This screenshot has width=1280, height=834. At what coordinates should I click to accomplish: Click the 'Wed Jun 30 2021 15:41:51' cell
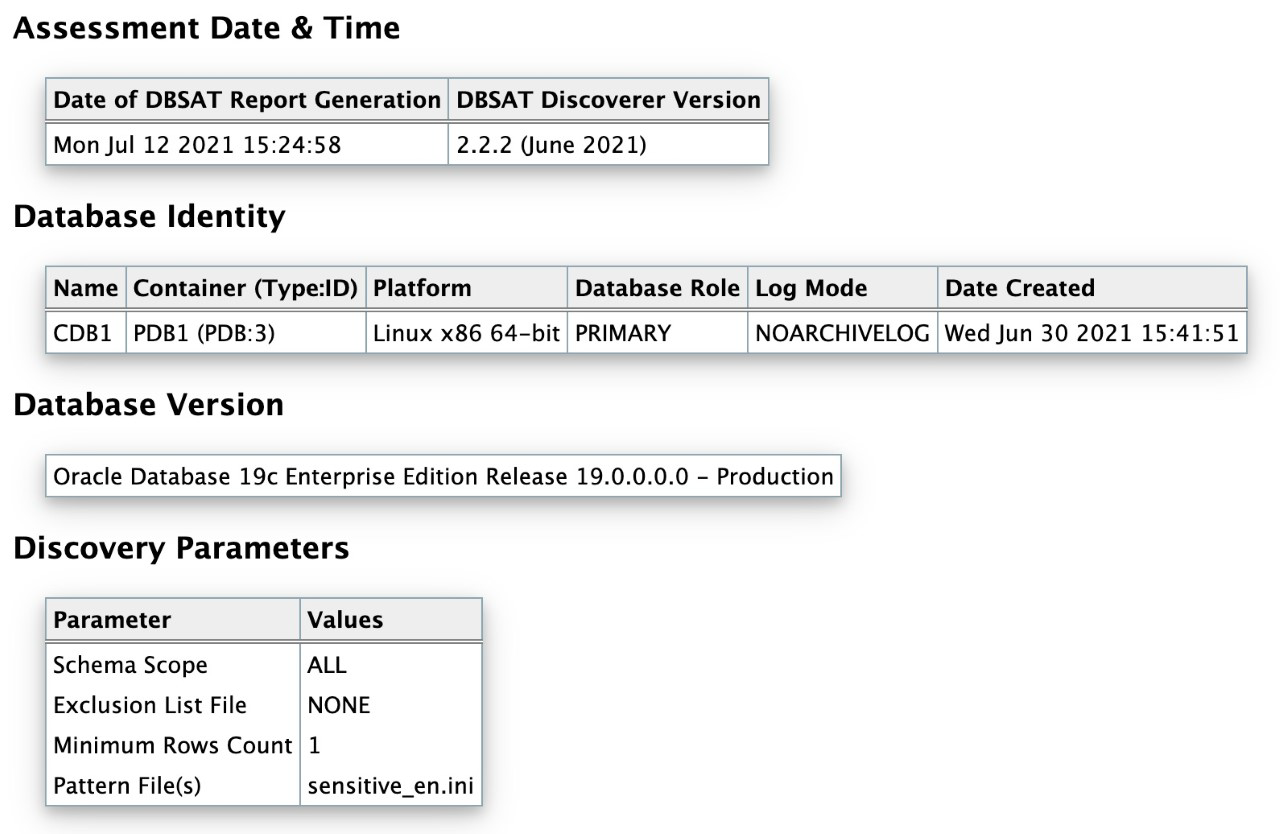click(x=1092, y=333)
